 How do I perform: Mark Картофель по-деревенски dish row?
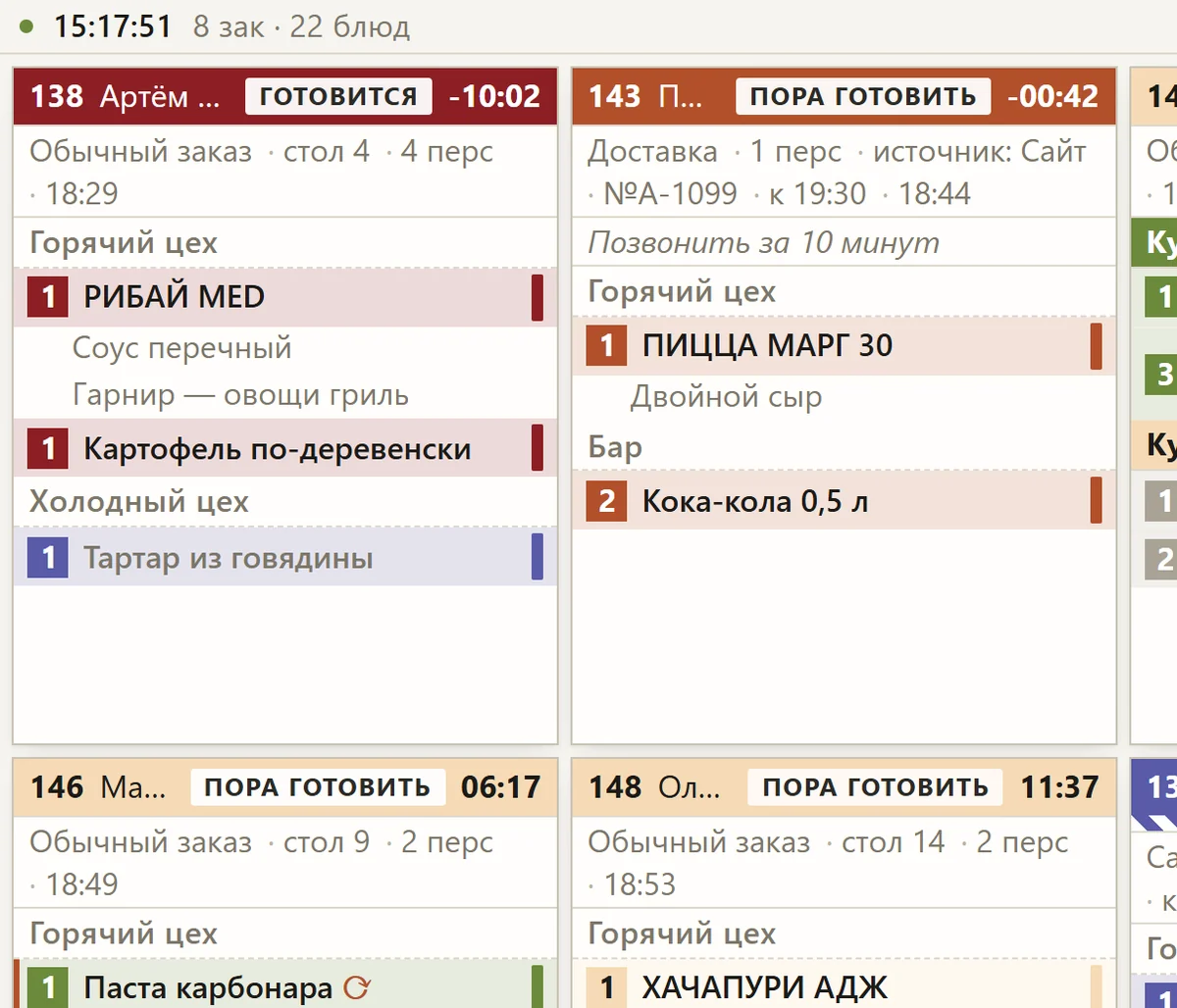tap(285, 449)
